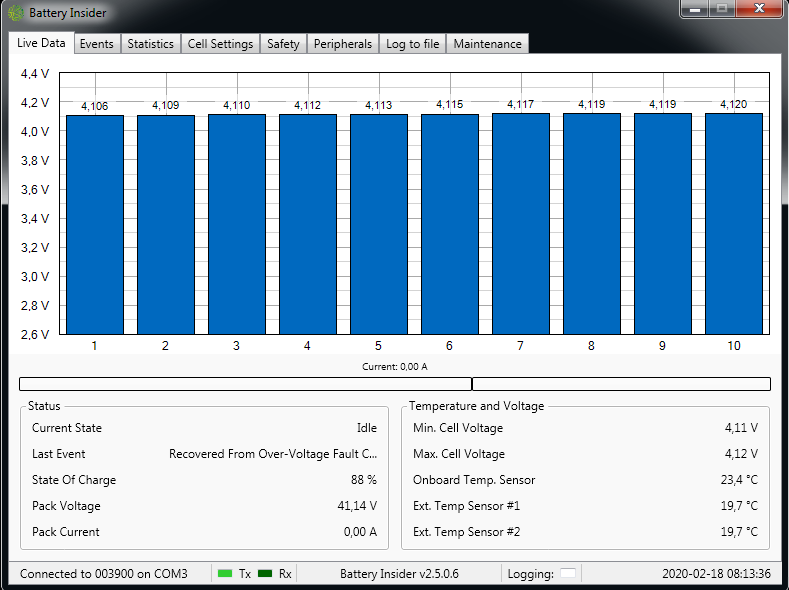Click the State Of Charge value

point(363,480)
